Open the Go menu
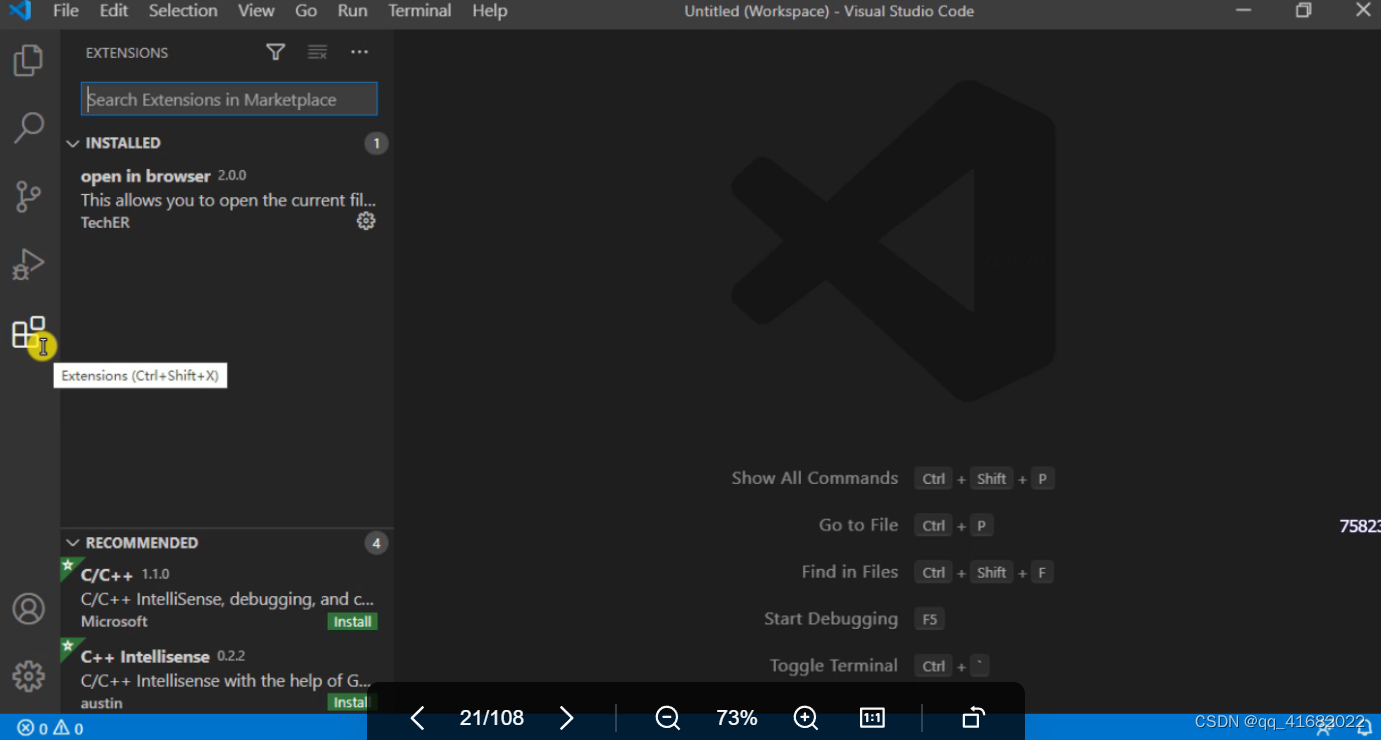Image resolution: width=1381 pixels, height=740 pixels. click(x=306, y=11)
